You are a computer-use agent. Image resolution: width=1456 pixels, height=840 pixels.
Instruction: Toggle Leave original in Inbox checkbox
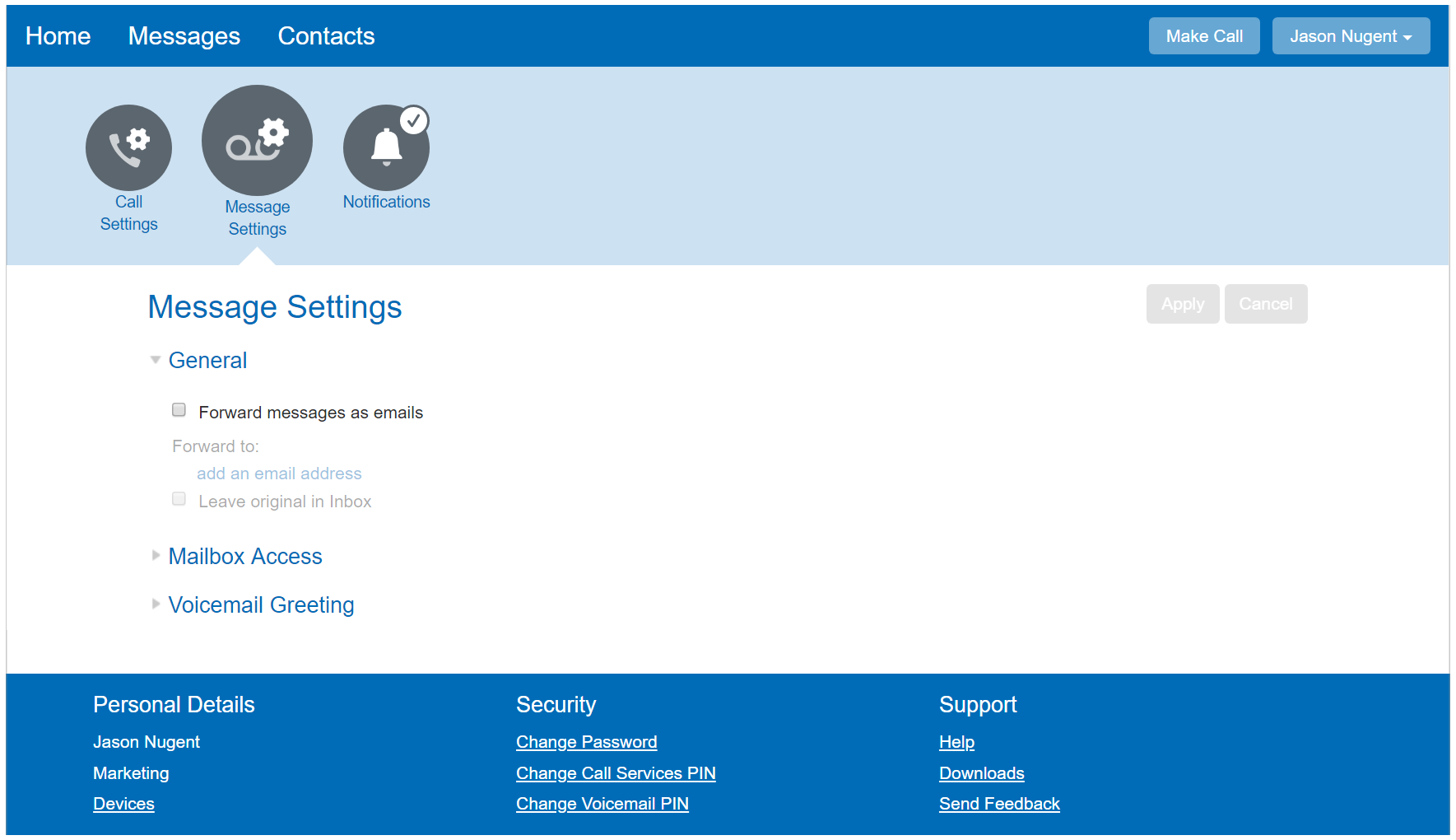[x=179, y=499]
